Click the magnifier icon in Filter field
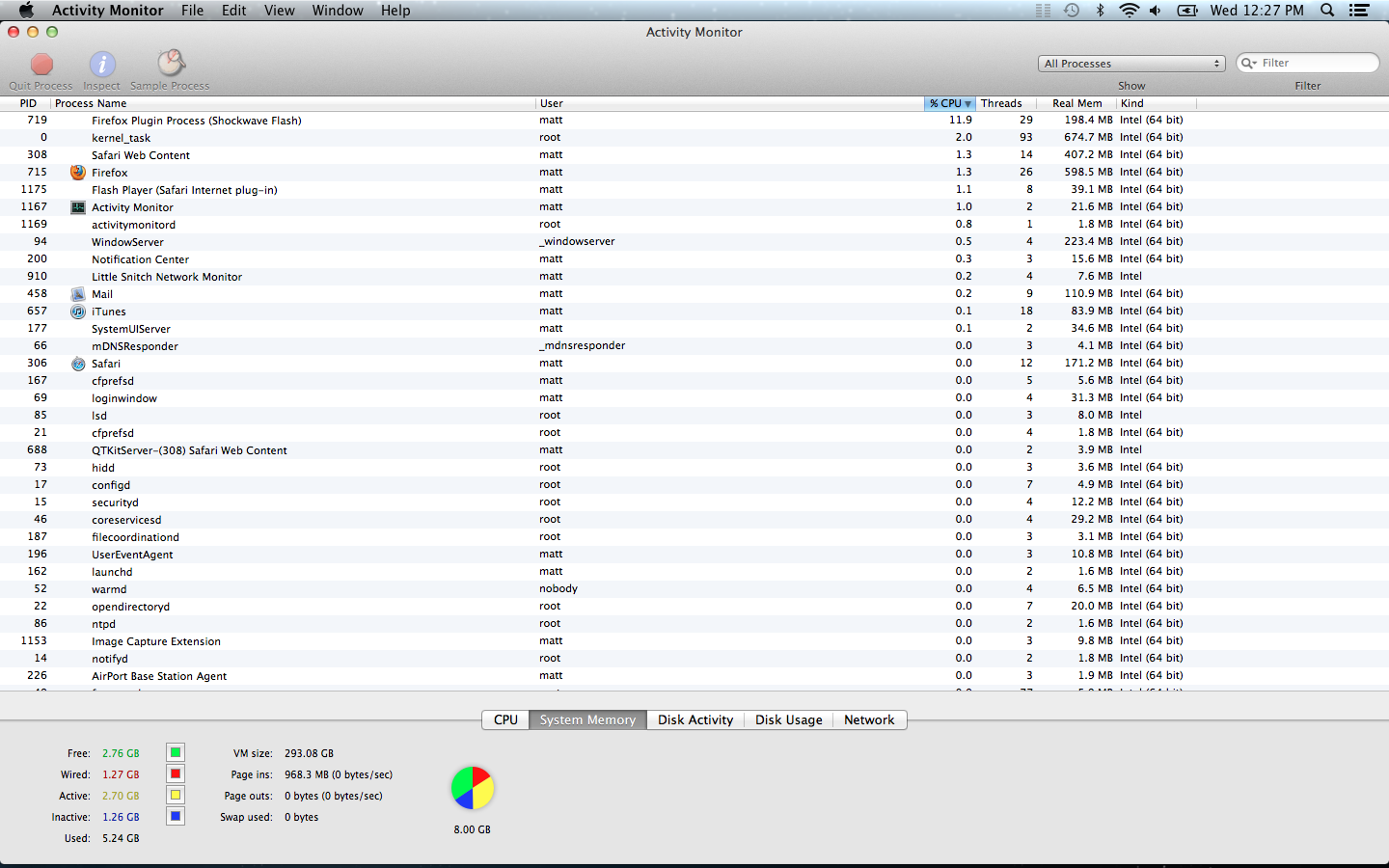This screenshot has height=868, width=1389. point(1249,63)
